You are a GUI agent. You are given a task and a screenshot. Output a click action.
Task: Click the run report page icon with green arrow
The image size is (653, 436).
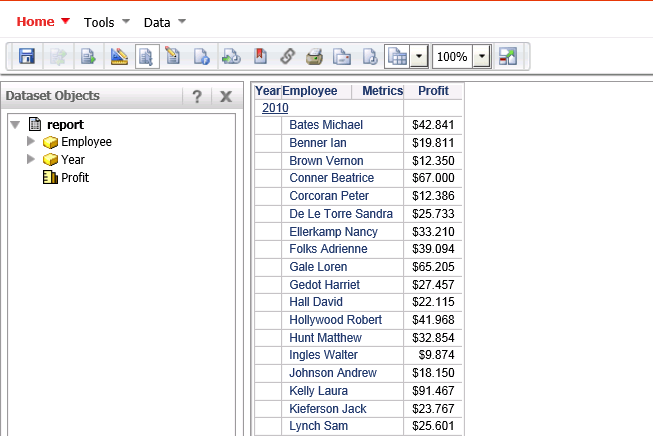(88, 56)
